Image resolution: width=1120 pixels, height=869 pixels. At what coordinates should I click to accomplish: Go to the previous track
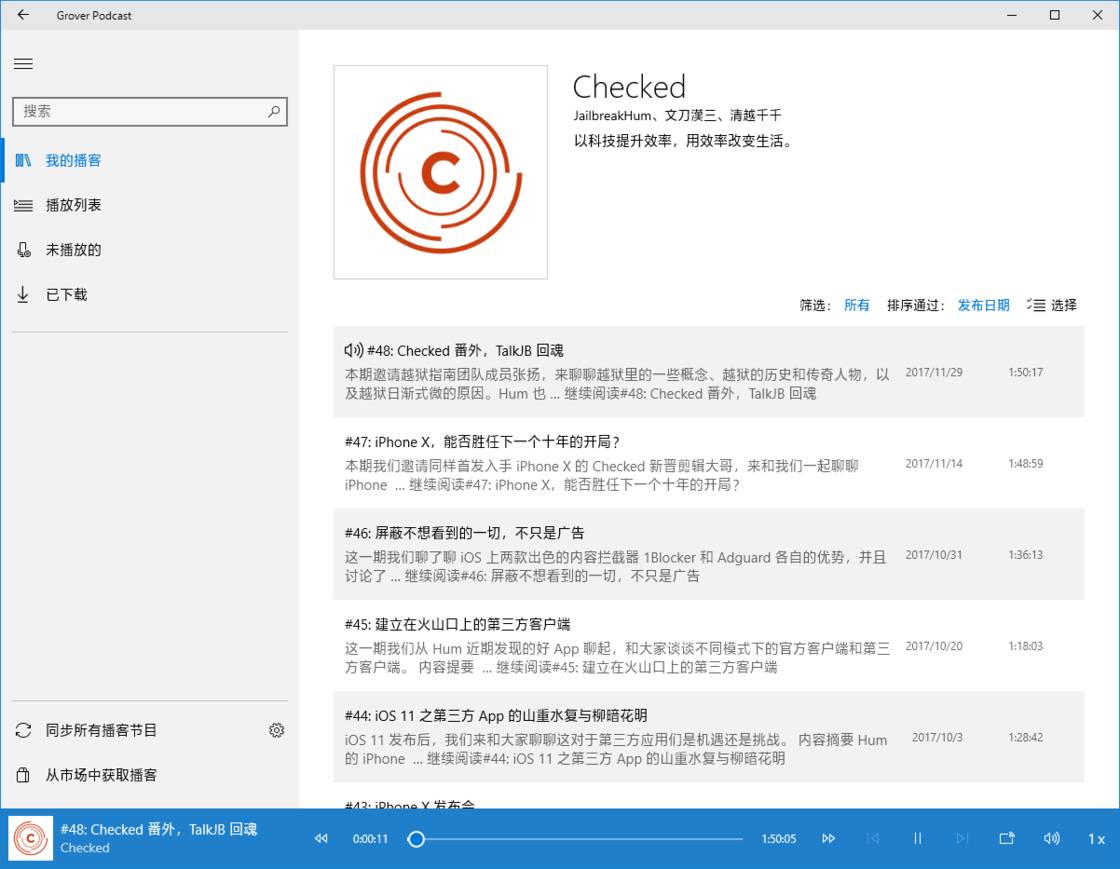pos(873,838)
